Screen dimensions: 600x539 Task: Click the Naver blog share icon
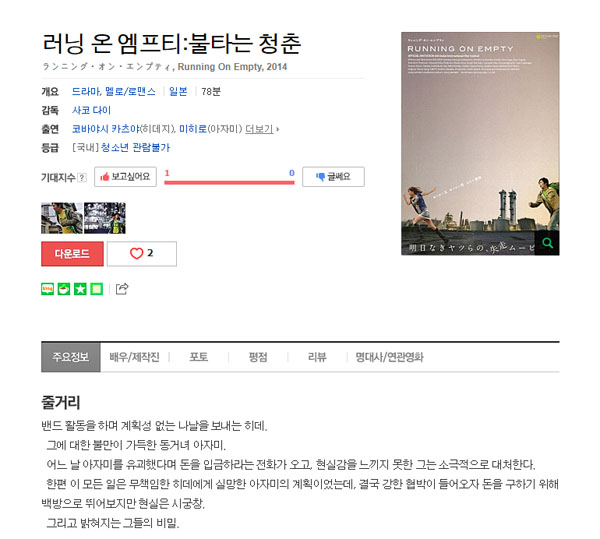click(47, 289)
